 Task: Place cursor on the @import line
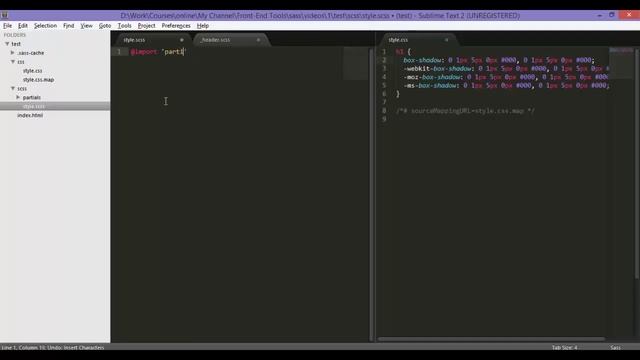157,52
